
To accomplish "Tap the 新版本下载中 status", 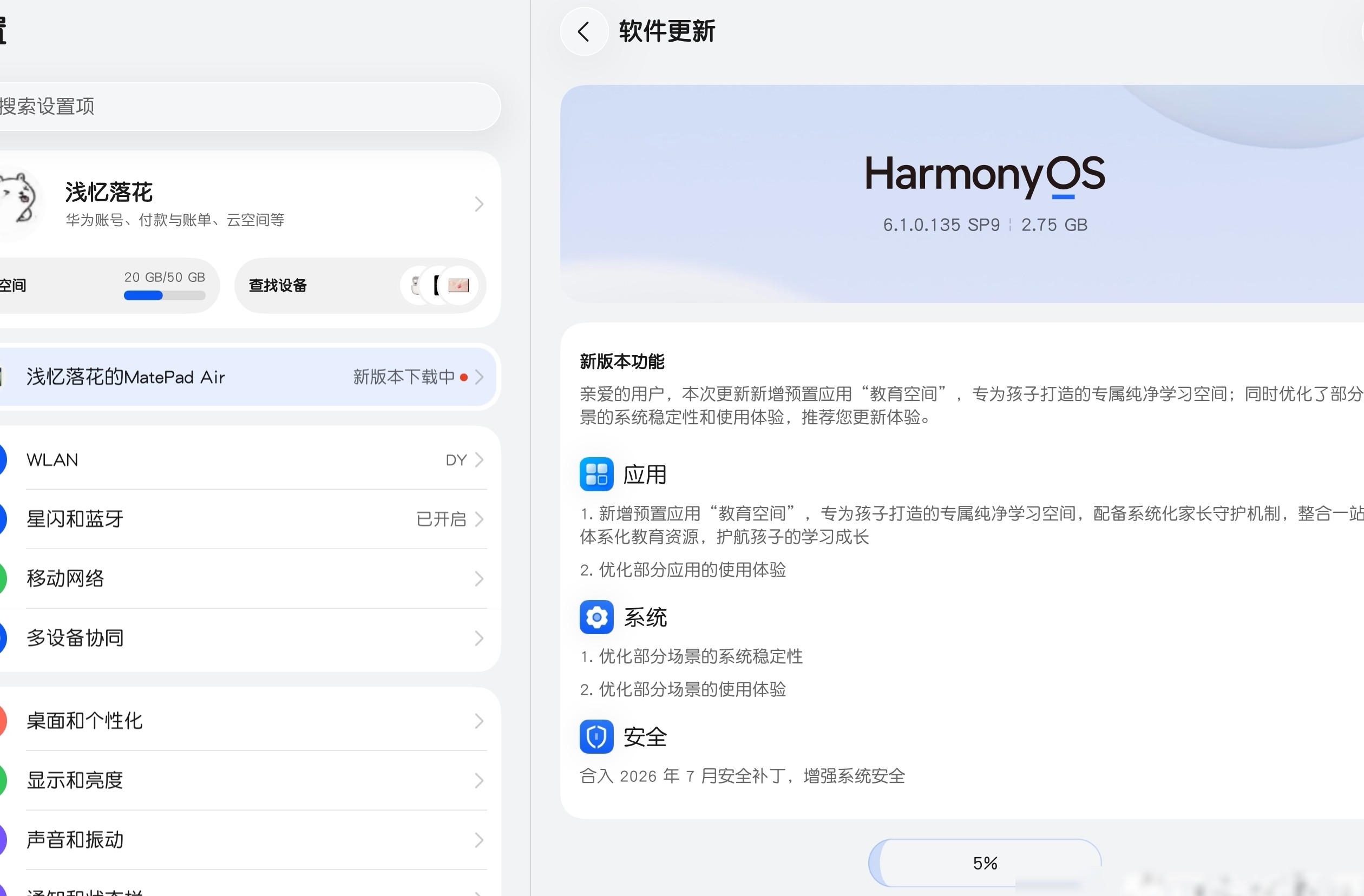I will (404, 377).
